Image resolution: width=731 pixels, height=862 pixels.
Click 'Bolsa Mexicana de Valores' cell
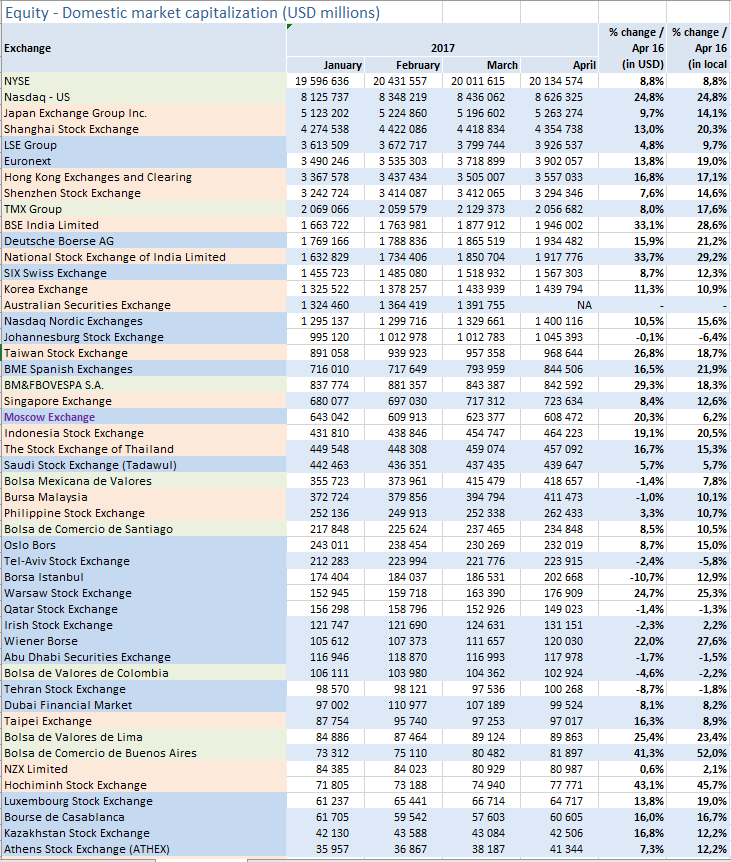(x=144, y=480)
